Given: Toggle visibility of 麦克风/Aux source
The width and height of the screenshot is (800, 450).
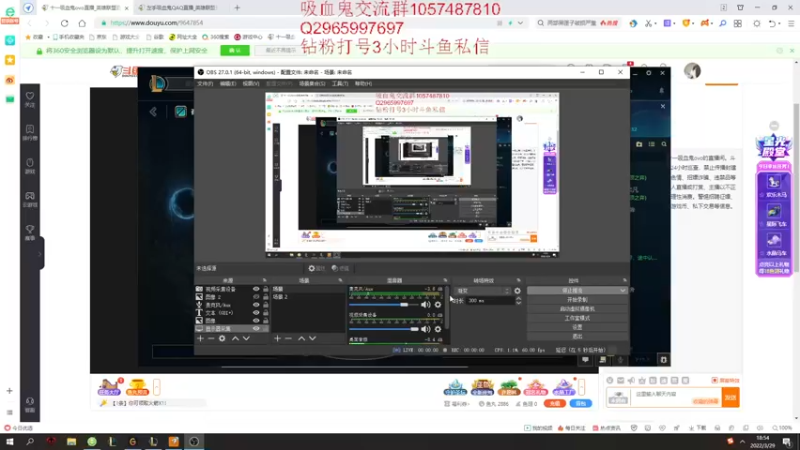Looking at the screenshot, I should coord(256,305).
